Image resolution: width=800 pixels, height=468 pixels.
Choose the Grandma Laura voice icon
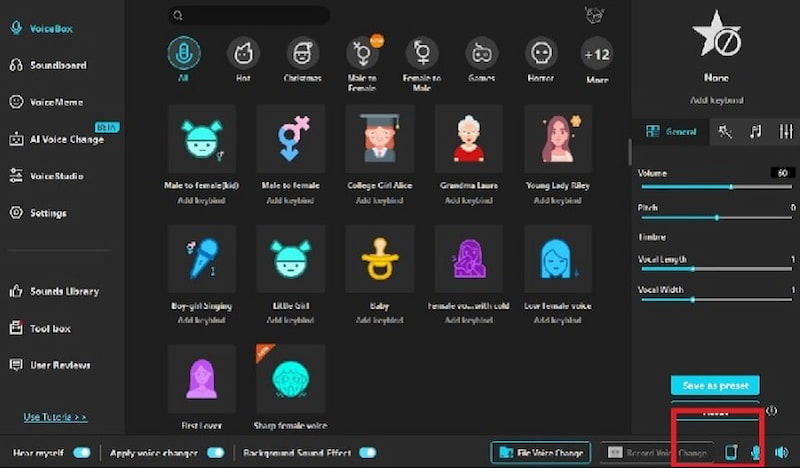(x=468, y=139)
